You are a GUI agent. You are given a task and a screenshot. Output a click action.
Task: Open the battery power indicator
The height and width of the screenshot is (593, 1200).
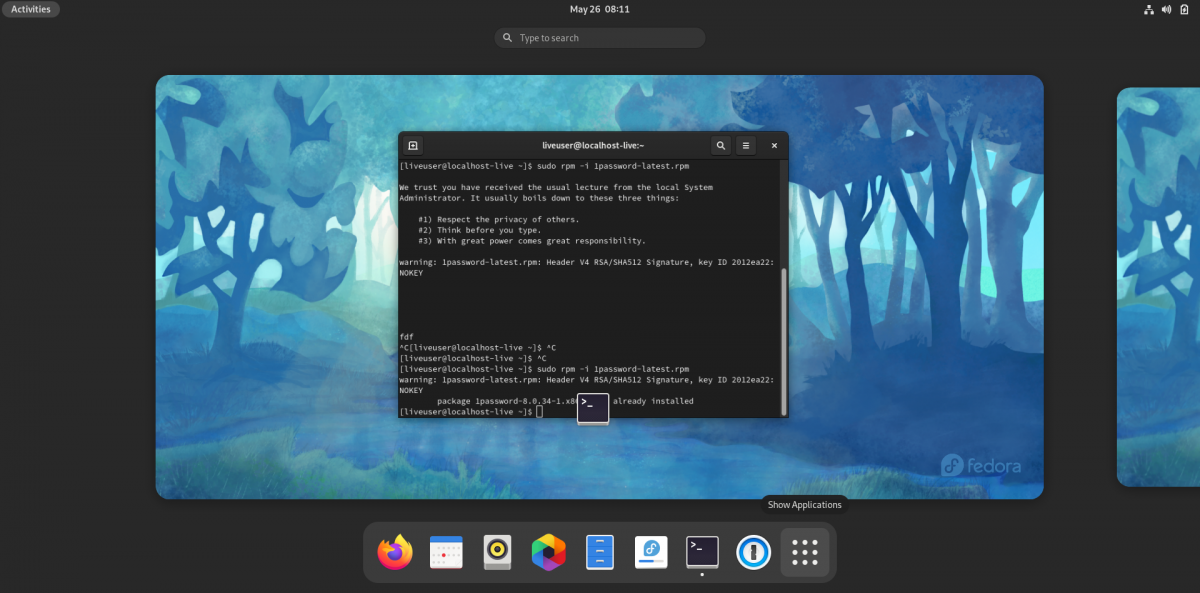coord(1182,10)
